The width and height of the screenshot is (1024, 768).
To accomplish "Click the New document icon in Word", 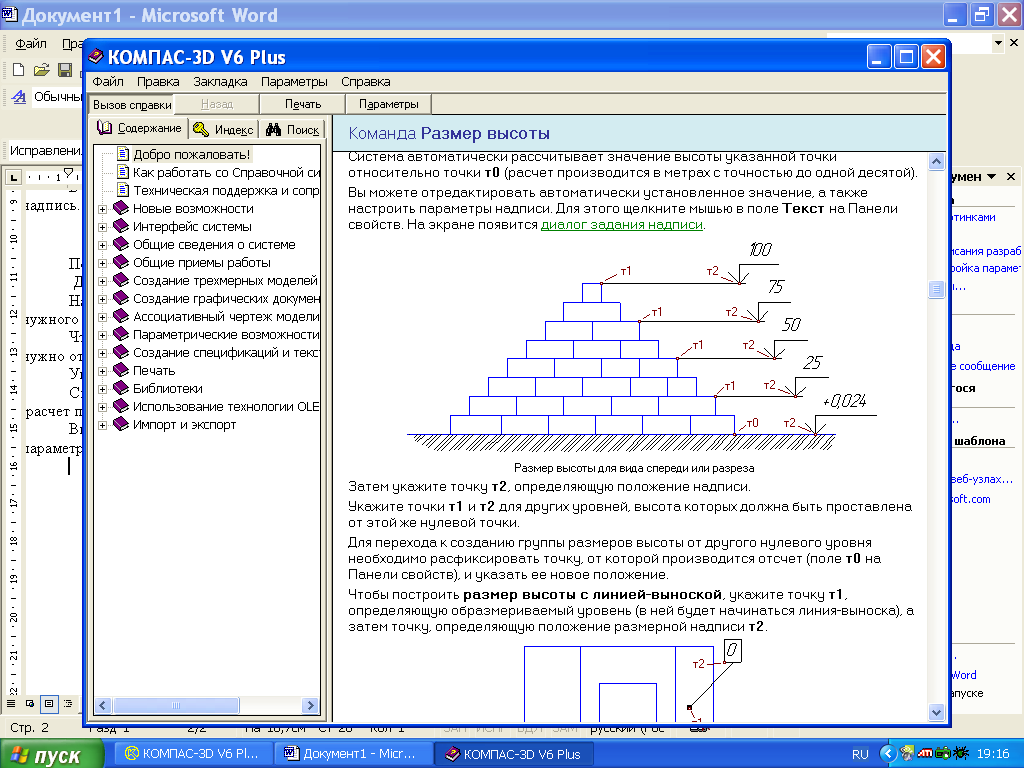I will [x=18, y=69].
